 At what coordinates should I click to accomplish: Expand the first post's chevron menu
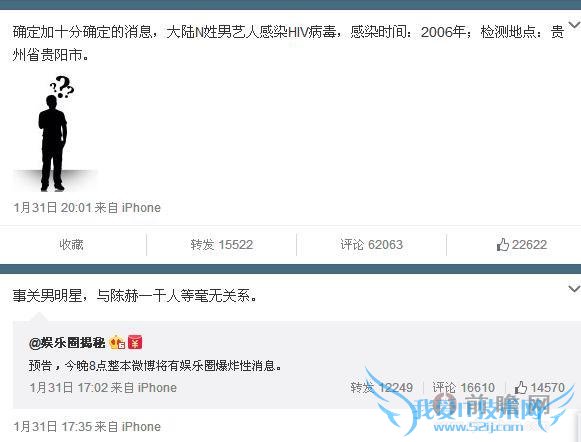point(574,25)
